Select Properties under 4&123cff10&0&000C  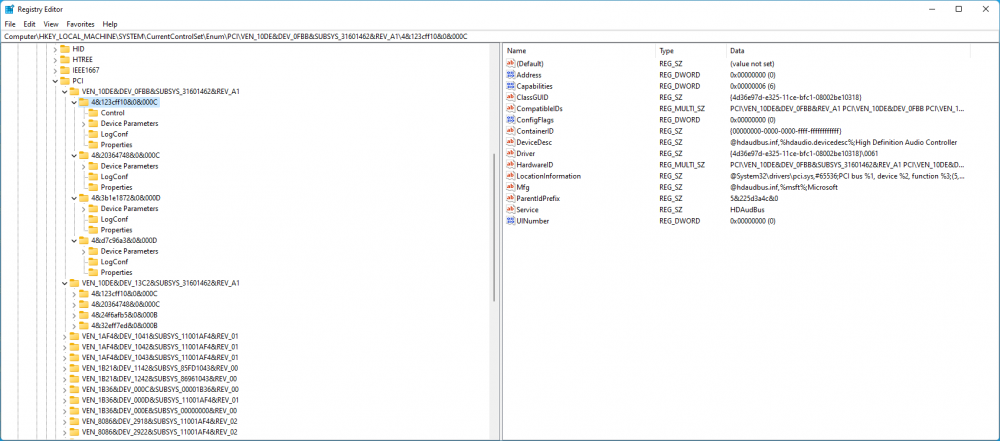click(x=117, y=145)
